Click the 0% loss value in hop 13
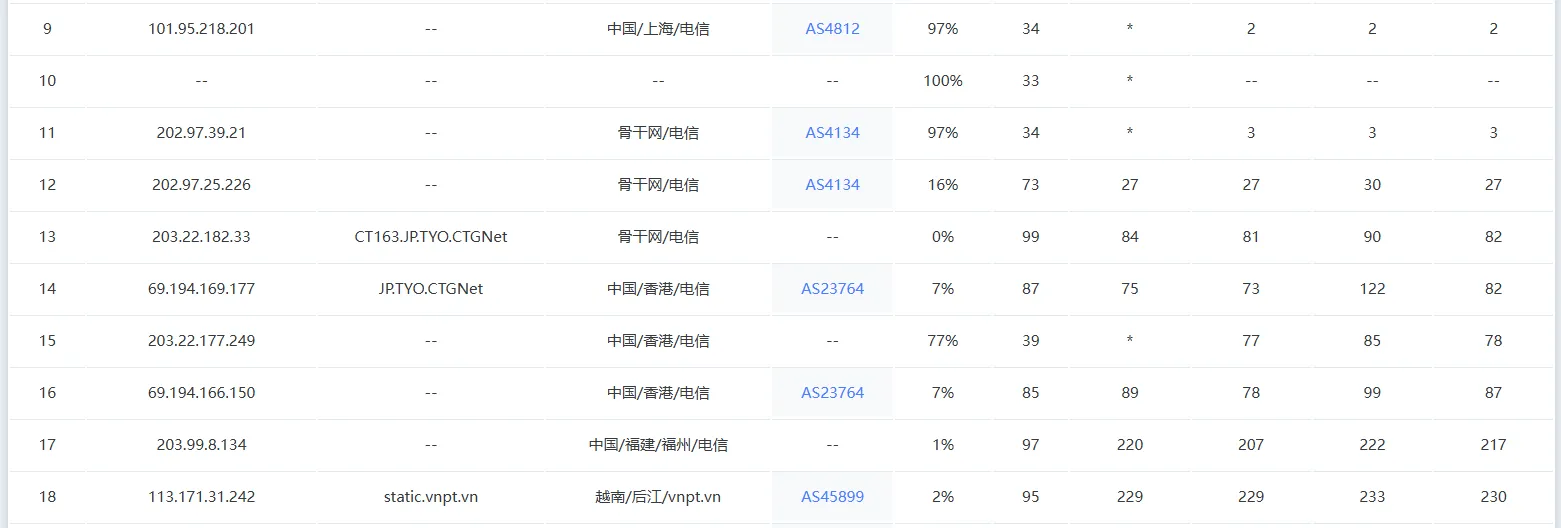1561x528 pixels. point(943,237)
